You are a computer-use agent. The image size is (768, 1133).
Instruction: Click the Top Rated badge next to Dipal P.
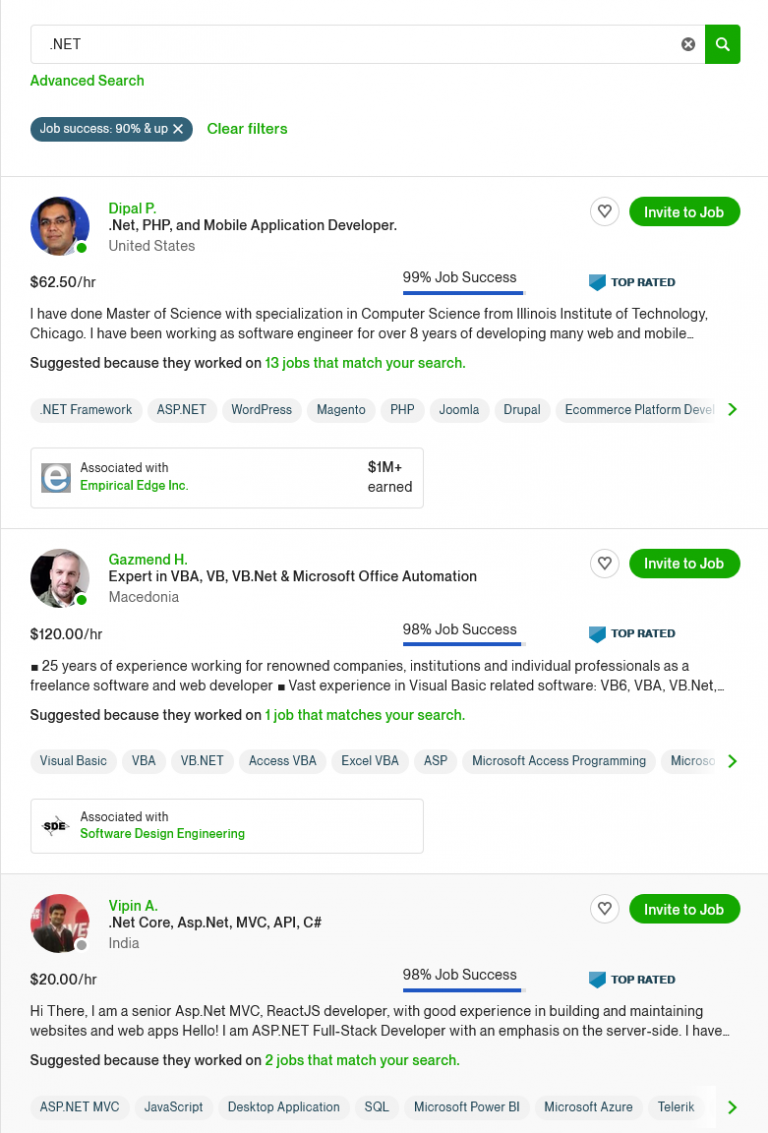pos(632,282)
